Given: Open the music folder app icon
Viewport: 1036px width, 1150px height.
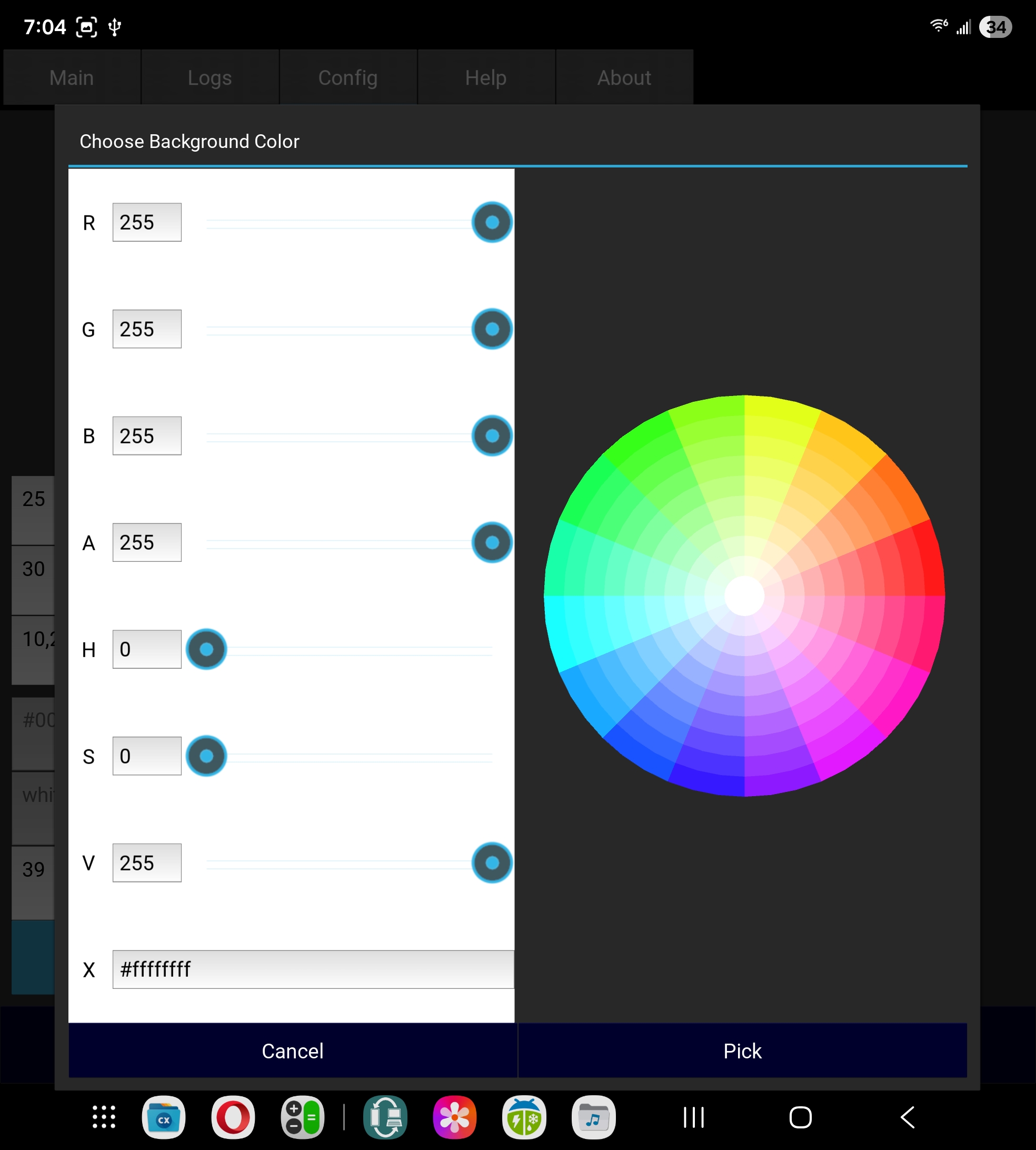Looking at the screenshot, I should point(593,1117).
